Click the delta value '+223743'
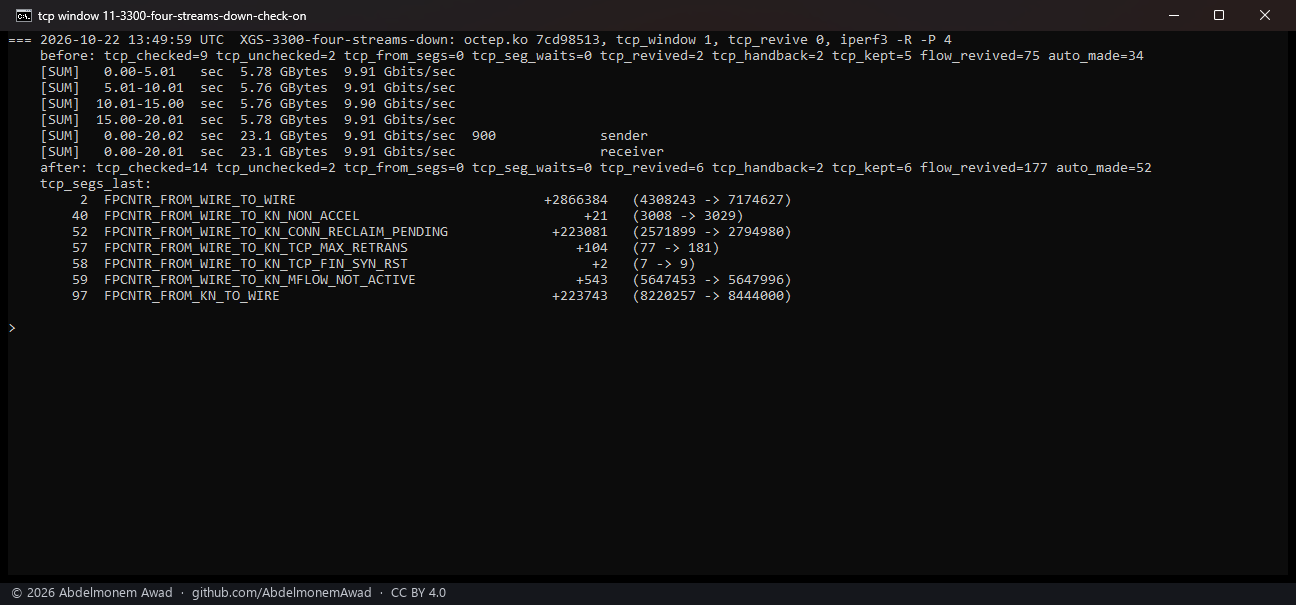The height and width of the screenshot is (605, 1296). coord(580,296)
